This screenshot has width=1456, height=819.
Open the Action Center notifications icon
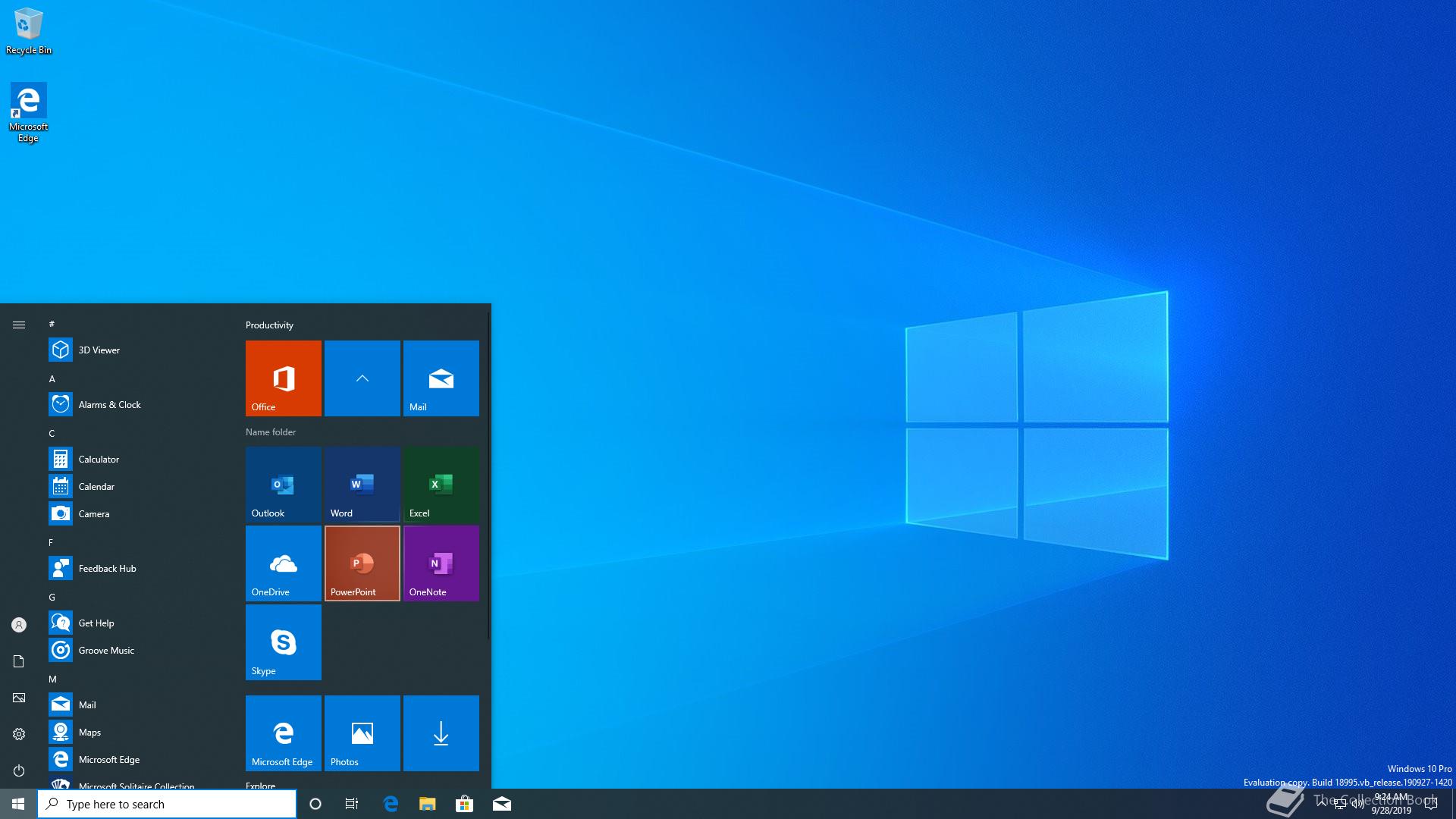click(x=1431, y=804)
